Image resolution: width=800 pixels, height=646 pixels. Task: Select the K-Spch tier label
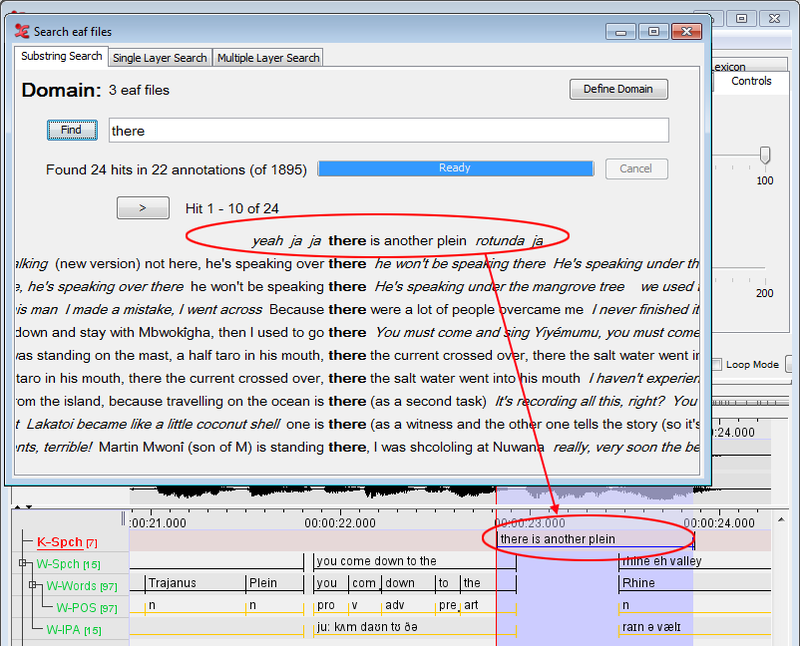(x=60, y=542)
